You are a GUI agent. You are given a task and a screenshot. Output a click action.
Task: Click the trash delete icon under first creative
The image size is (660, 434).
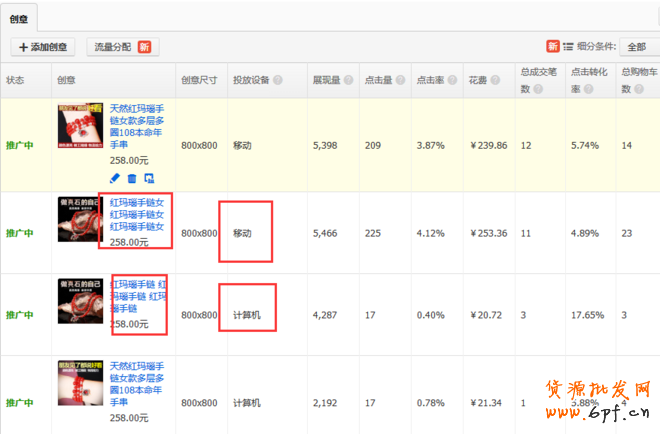click(131, 179)
